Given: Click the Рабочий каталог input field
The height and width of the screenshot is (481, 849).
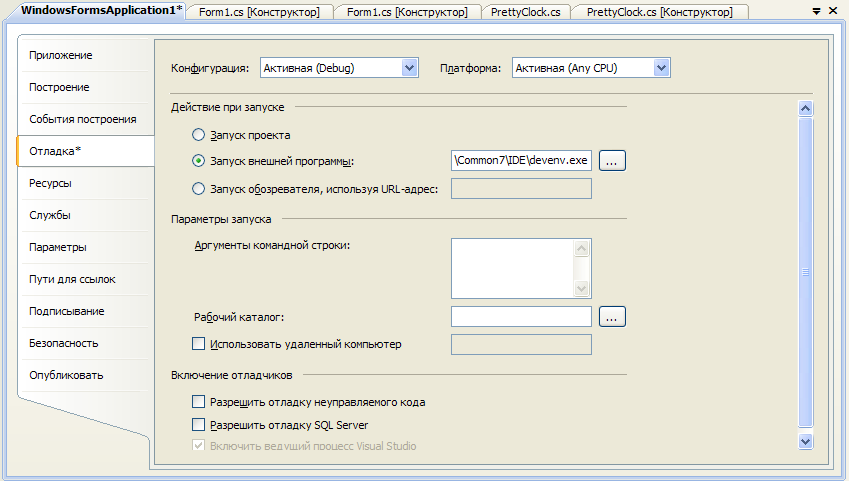Looking at the screenshot, I should tap(521, 316).
